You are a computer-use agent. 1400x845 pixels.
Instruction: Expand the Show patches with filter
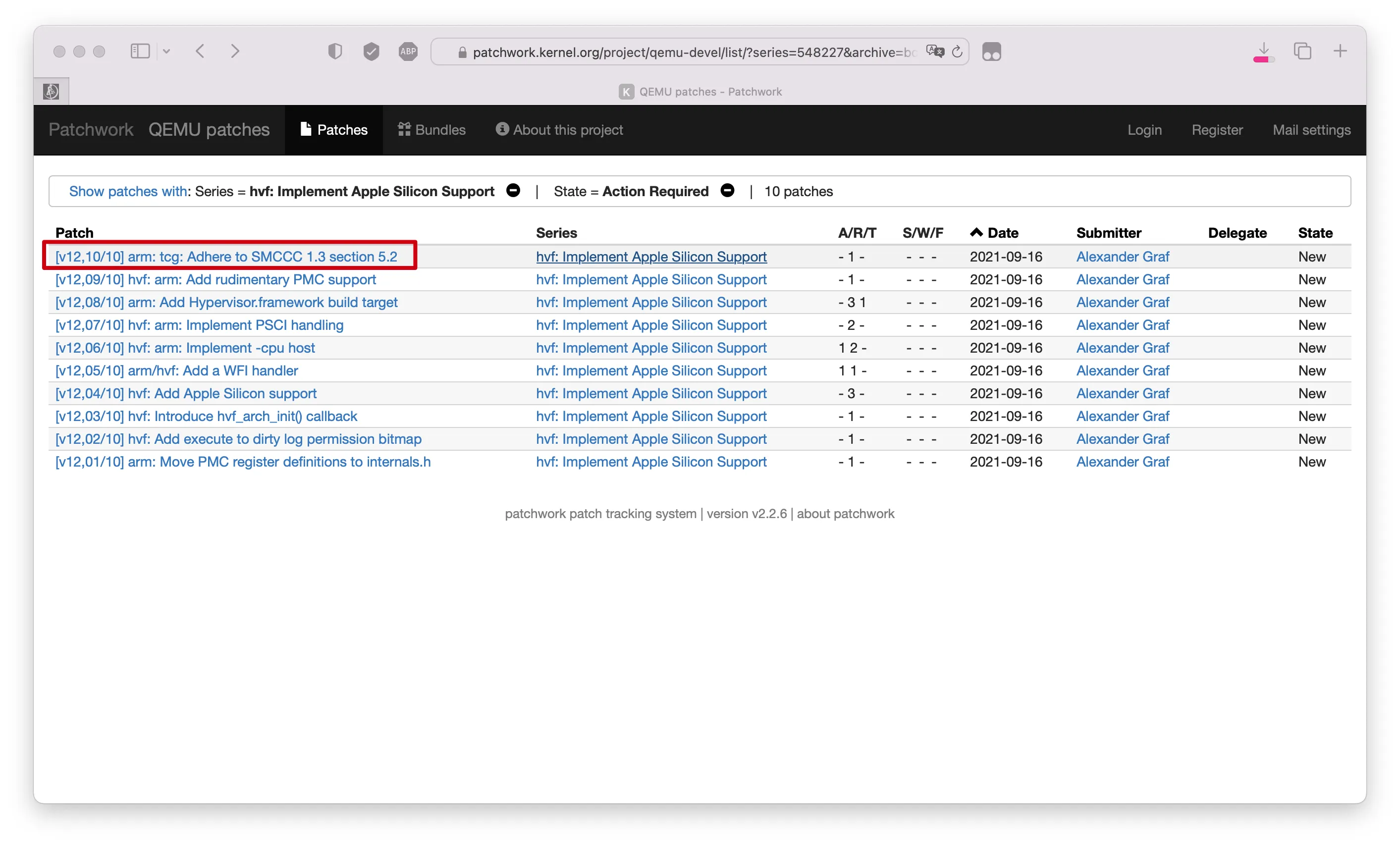pyautogui.click(x=128, y=192)
